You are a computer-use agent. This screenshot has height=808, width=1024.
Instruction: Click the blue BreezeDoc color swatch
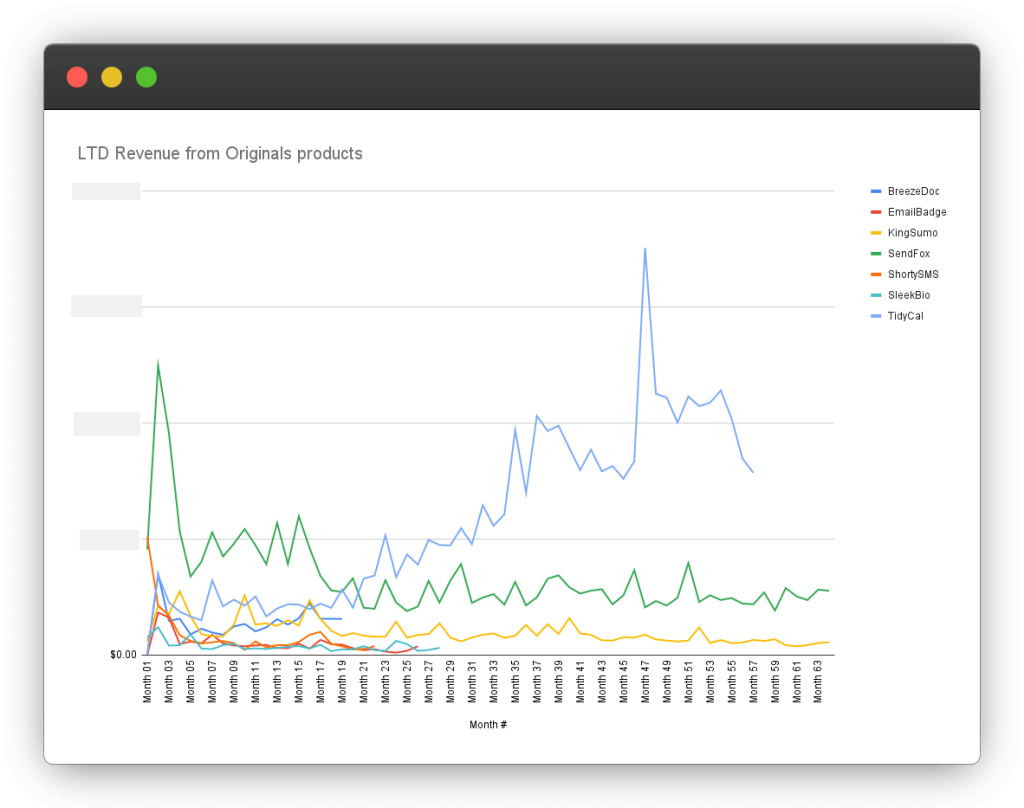(x=875, y=191)
